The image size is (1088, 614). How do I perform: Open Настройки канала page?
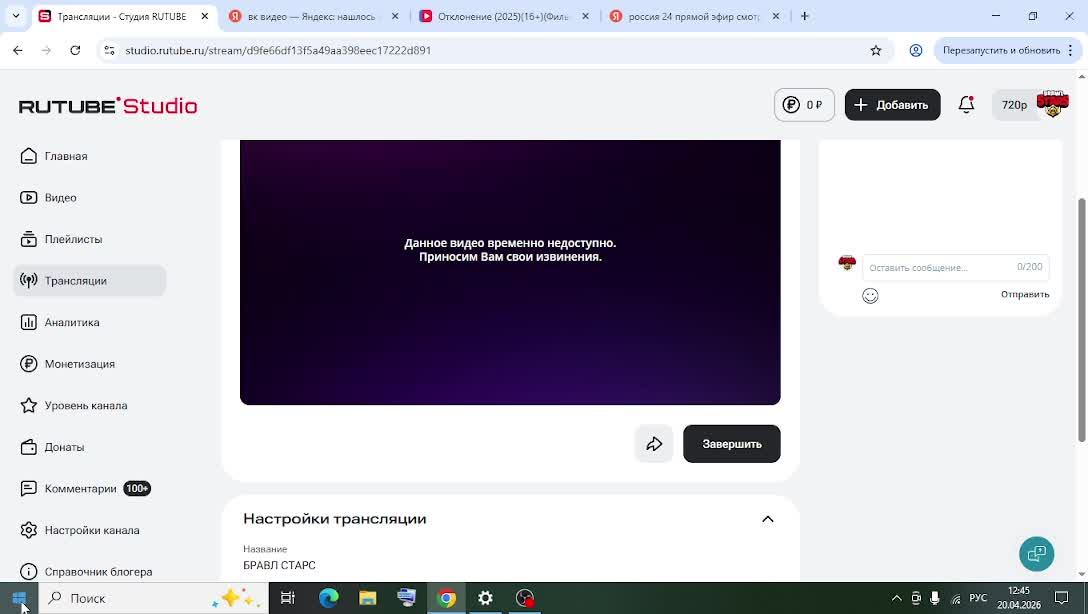[90, 531]
